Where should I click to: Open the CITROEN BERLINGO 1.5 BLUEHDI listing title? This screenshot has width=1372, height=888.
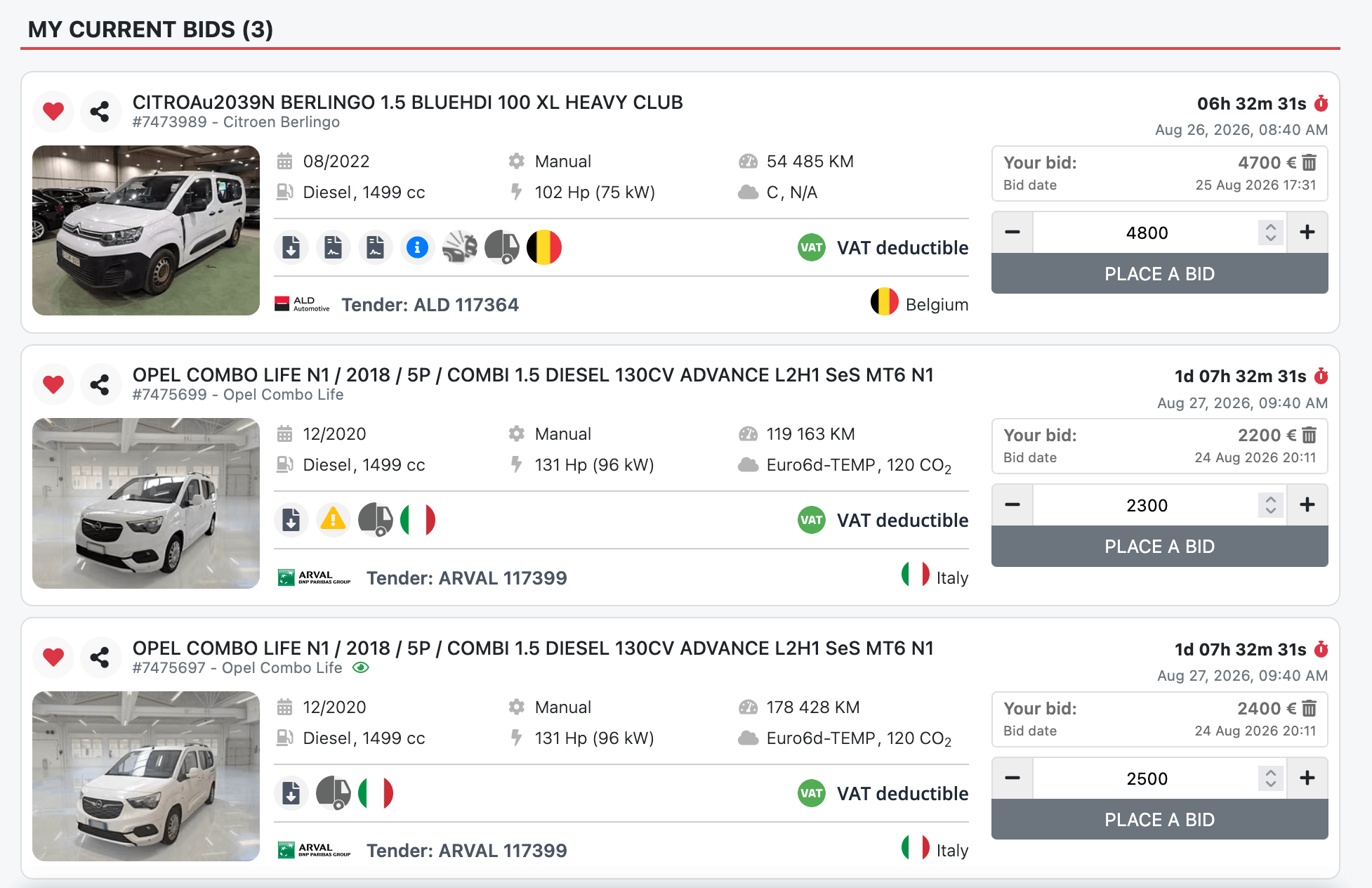pyautogui.click(x=407, y=103)
